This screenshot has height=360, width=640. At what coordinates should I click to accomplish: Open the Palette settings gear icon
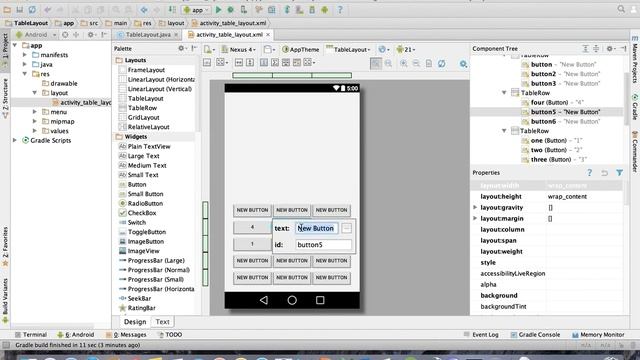pyautogui.click(x=181, y=48)
